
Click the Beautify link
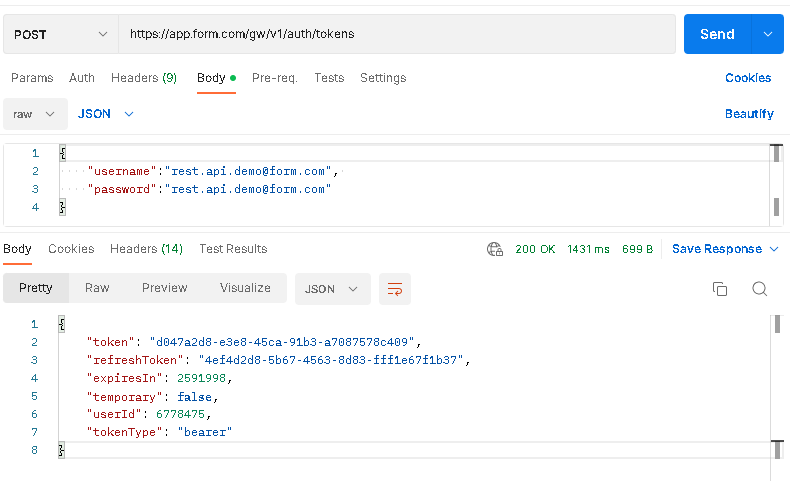pyautogui.click(x=748, y=114)
